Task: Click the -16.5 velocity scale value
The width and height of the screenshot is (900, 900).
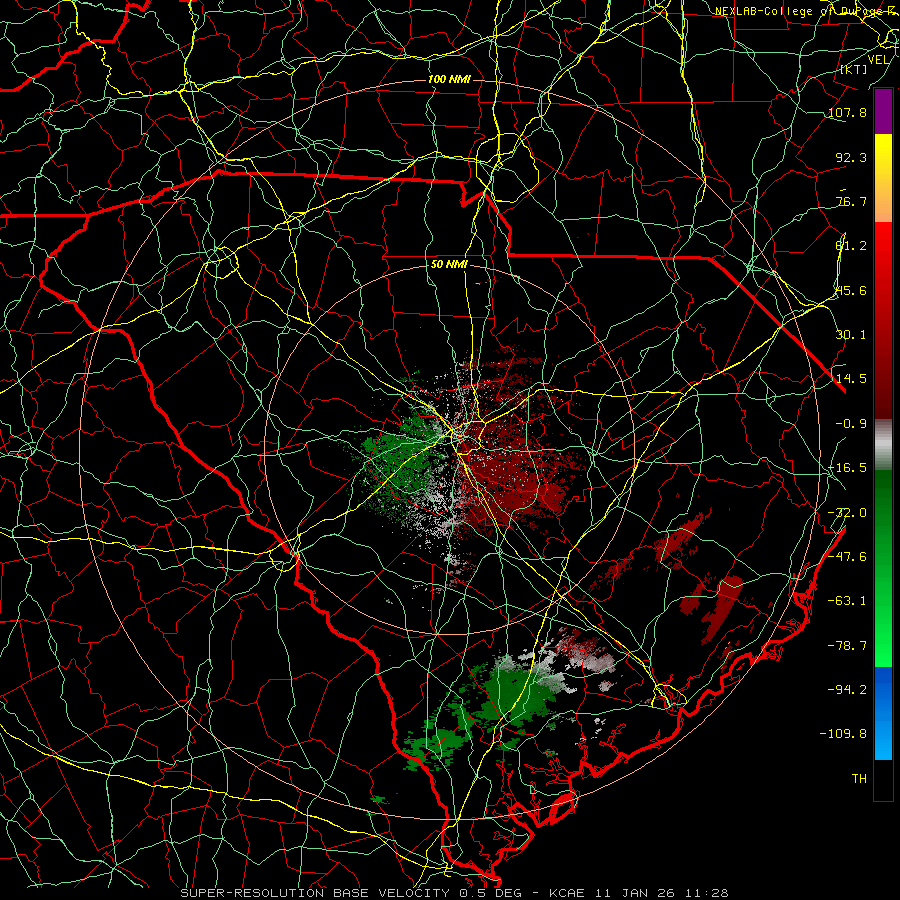Action: coord(847,468)
